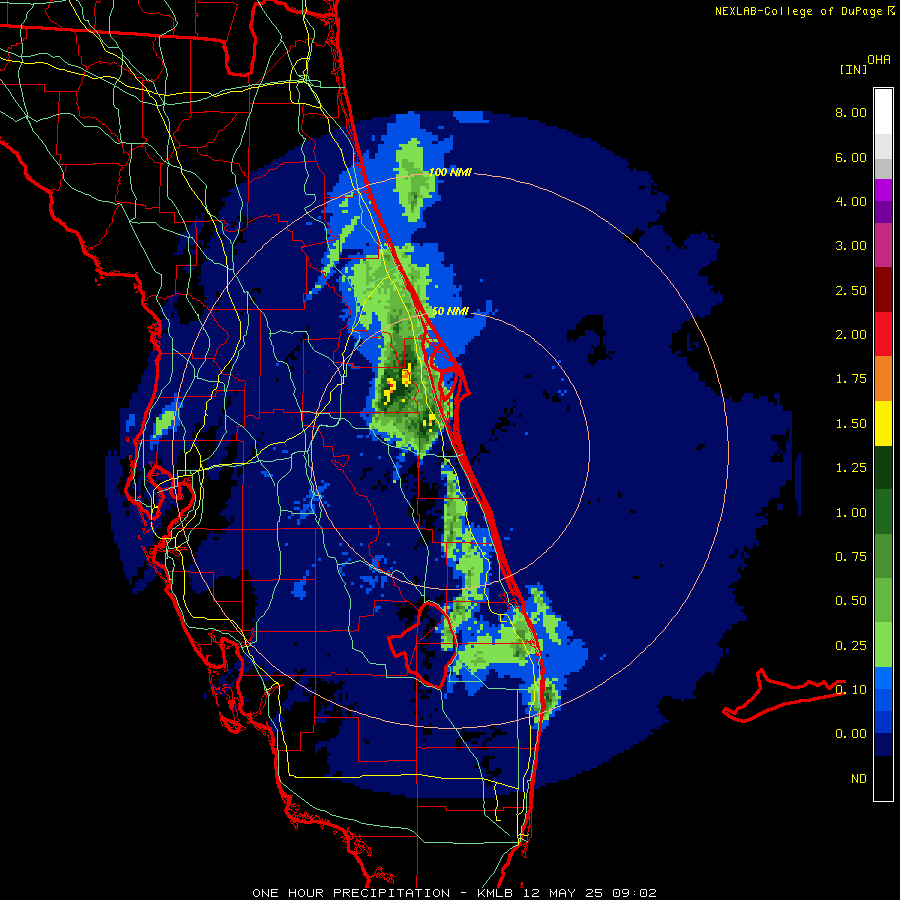Click the OHA product label
The image size is (900, 900).
tap(879, 59)
